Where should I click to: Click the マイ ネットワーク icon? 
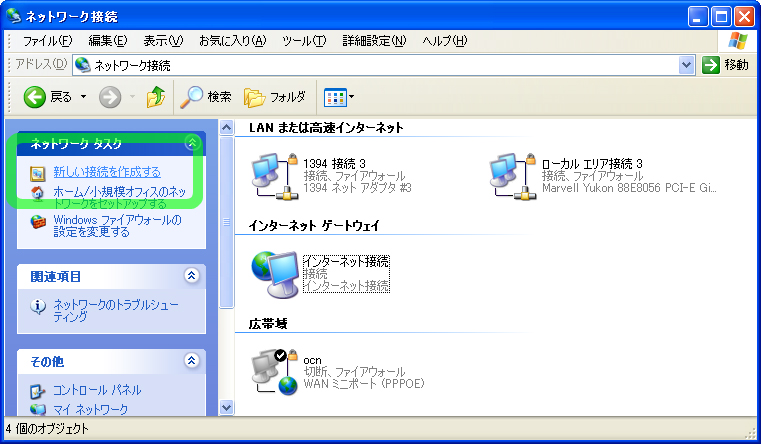tap(37, 410)
